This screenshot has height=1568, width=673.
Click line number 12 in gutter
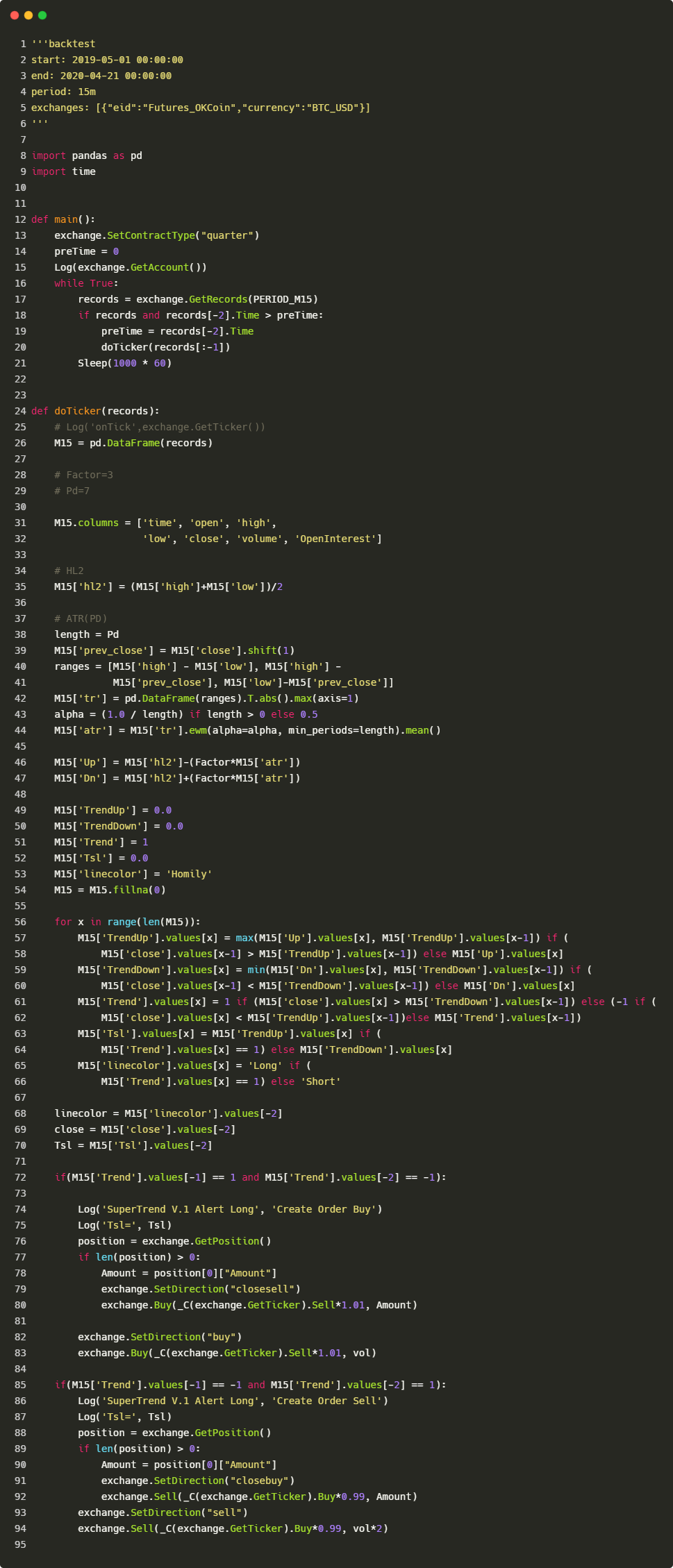(20, 219)
